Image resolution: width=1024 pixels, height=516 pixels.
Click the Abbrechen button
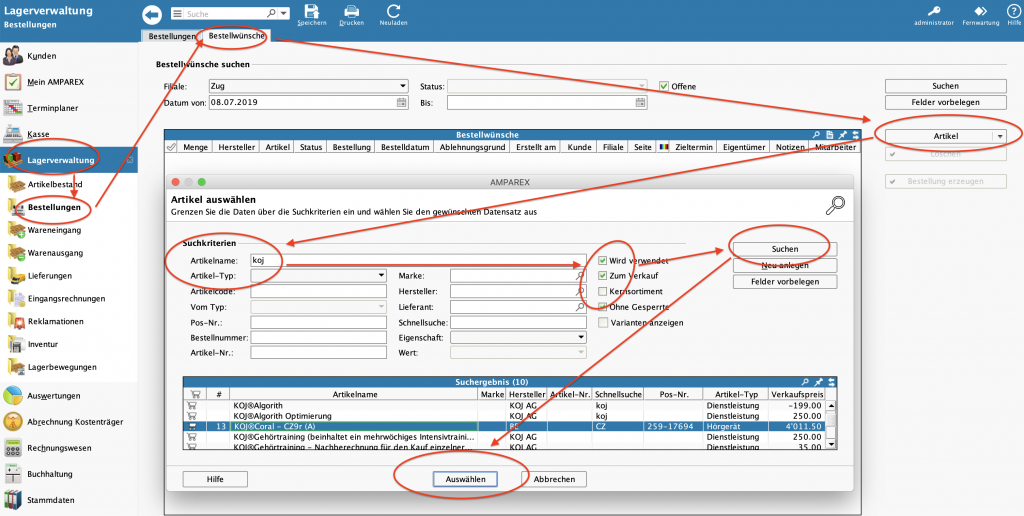point(553,479)
